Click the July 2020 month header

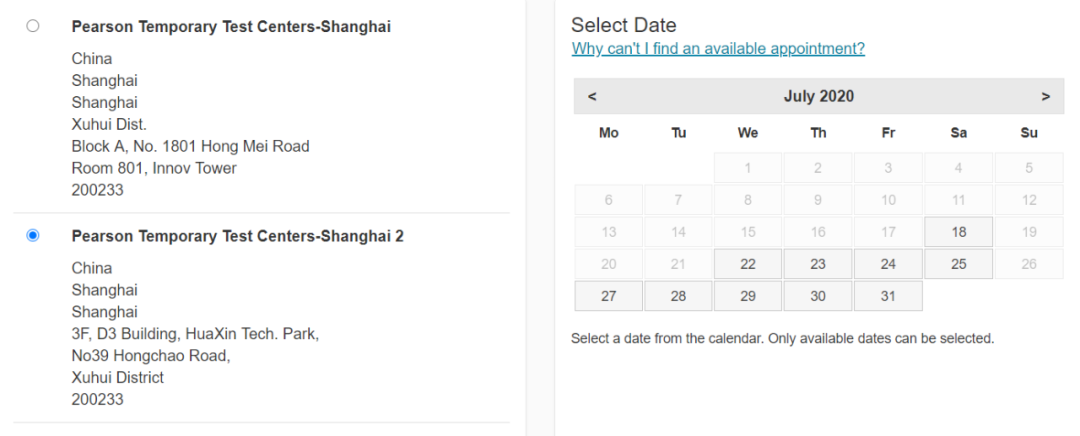coord(818,97)
